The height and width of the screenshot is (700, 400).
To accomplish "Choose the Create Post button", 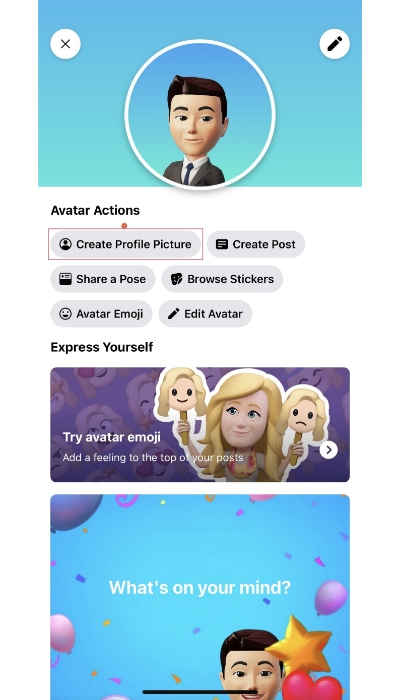I will coord(256,244).
